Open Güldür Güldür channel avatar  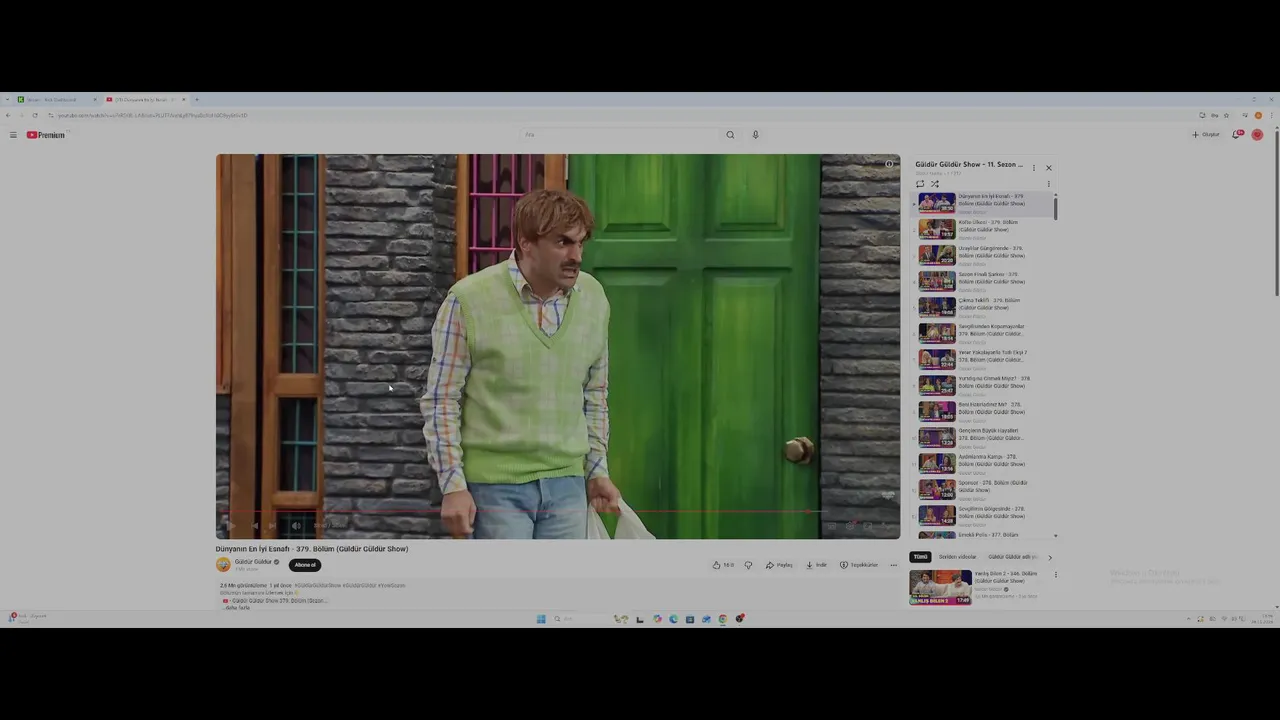tap(223, 565)
